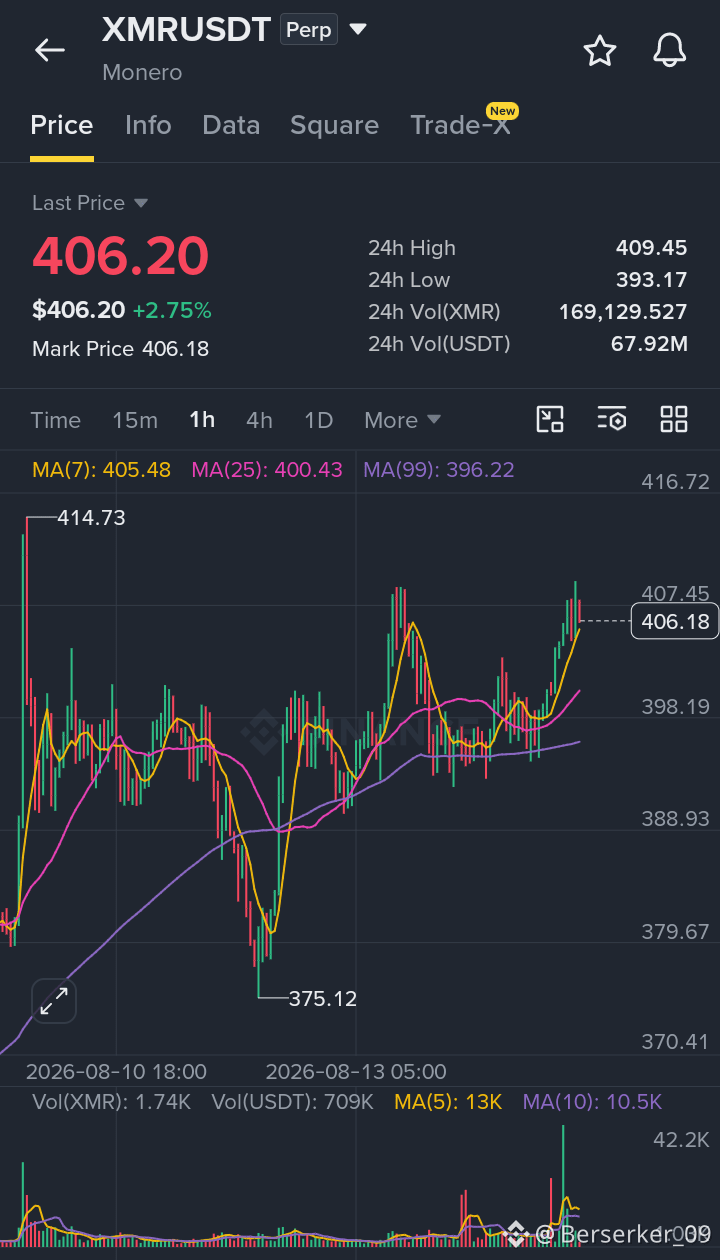Image resolution: width=720 pixels, height=1260 pixels.
Task: Tap the last price 406.20 value
Action: 121,256
